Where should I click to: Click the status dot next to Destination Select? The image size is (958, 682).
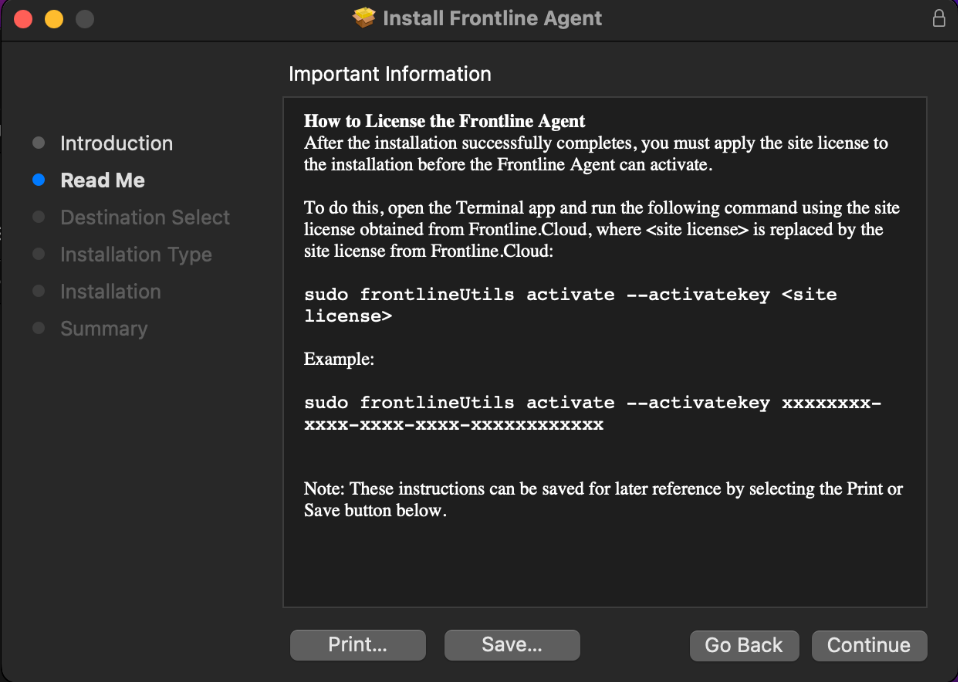coord(40,217)
